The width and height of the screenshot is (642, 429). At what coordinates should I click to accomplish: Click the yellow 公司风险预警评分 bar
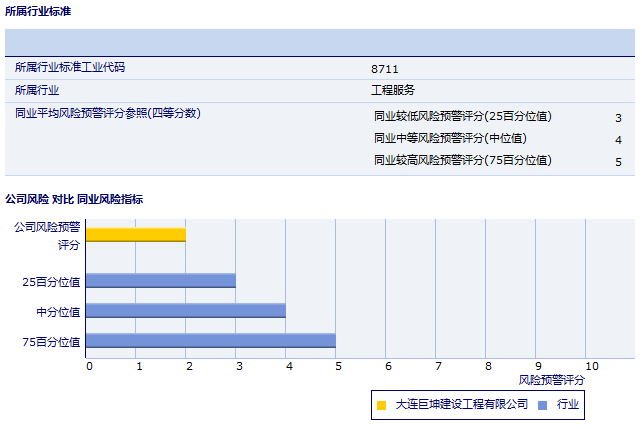(136, 235)
